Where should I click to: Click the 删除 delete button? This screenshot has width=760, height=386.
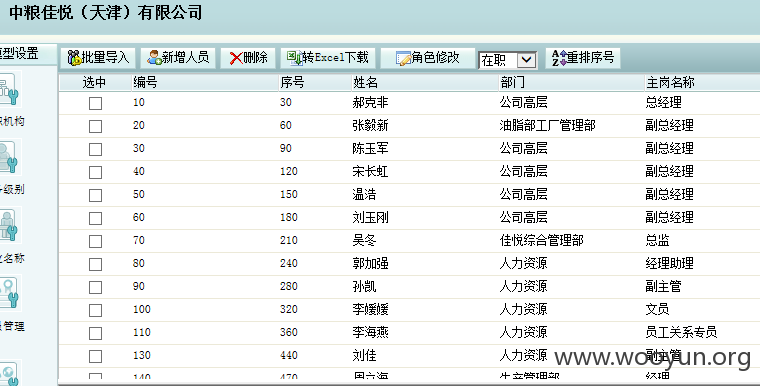[248, 58]
